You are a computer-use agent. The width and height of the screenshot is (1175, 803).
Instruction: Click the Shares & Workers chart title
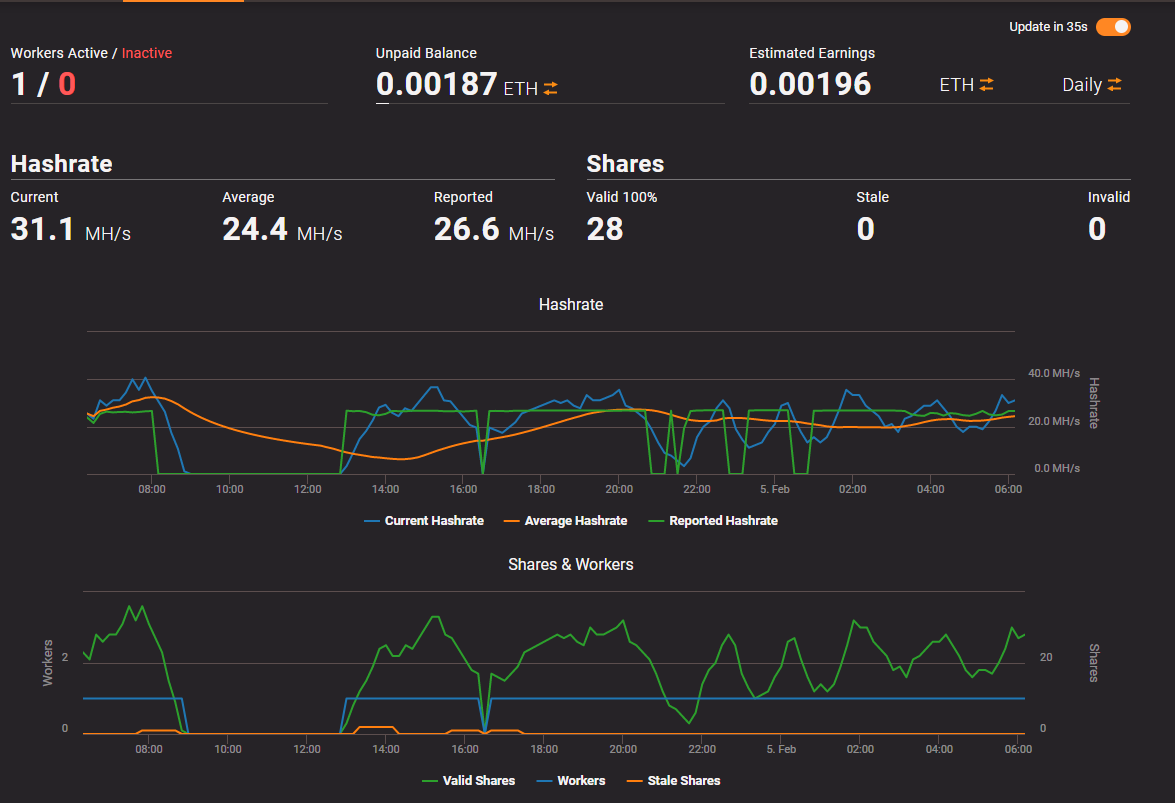[x=571, y=565]
